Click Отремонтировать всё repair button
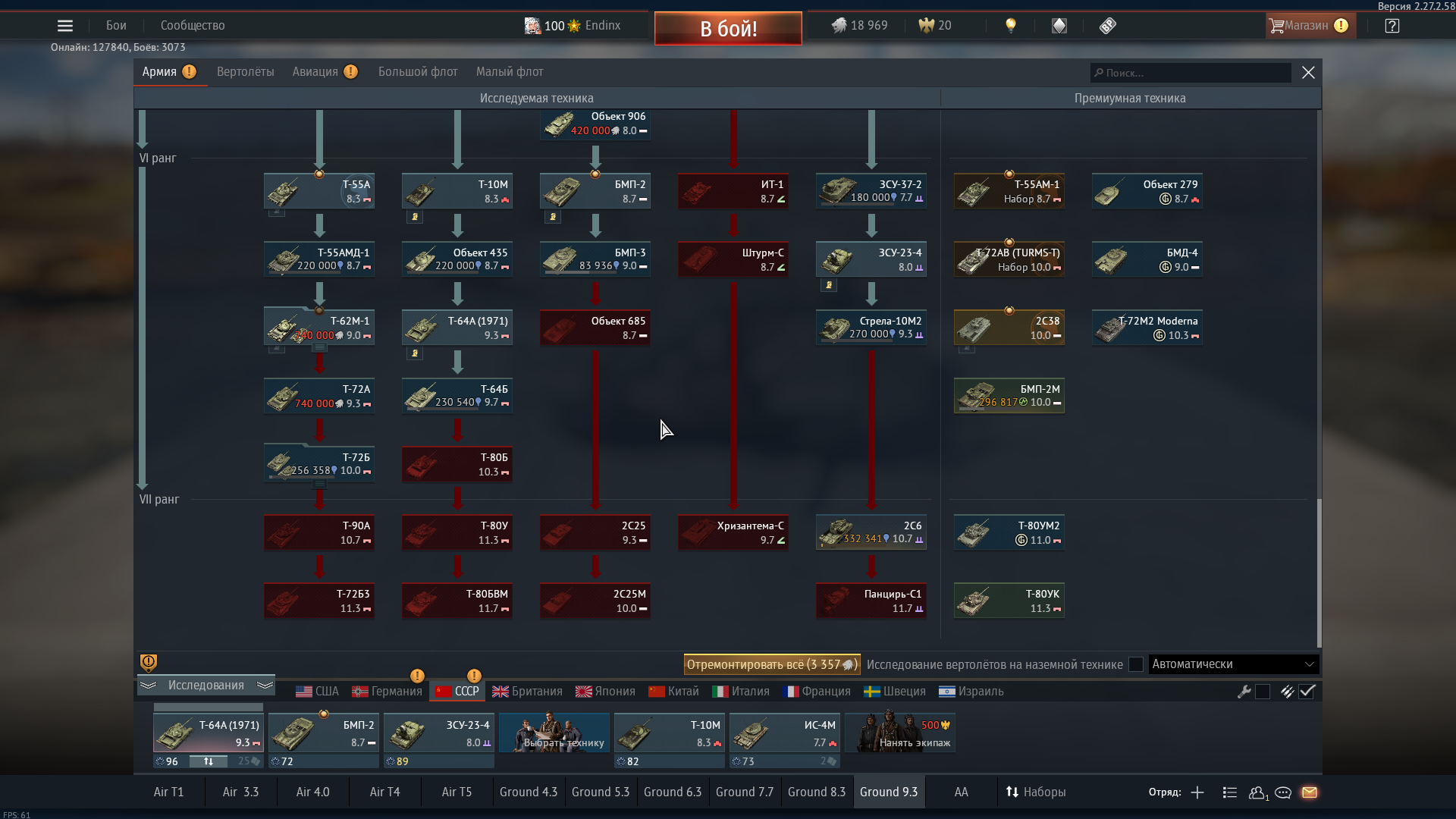This screenshot has height=819, width=1456. [772, 664]
